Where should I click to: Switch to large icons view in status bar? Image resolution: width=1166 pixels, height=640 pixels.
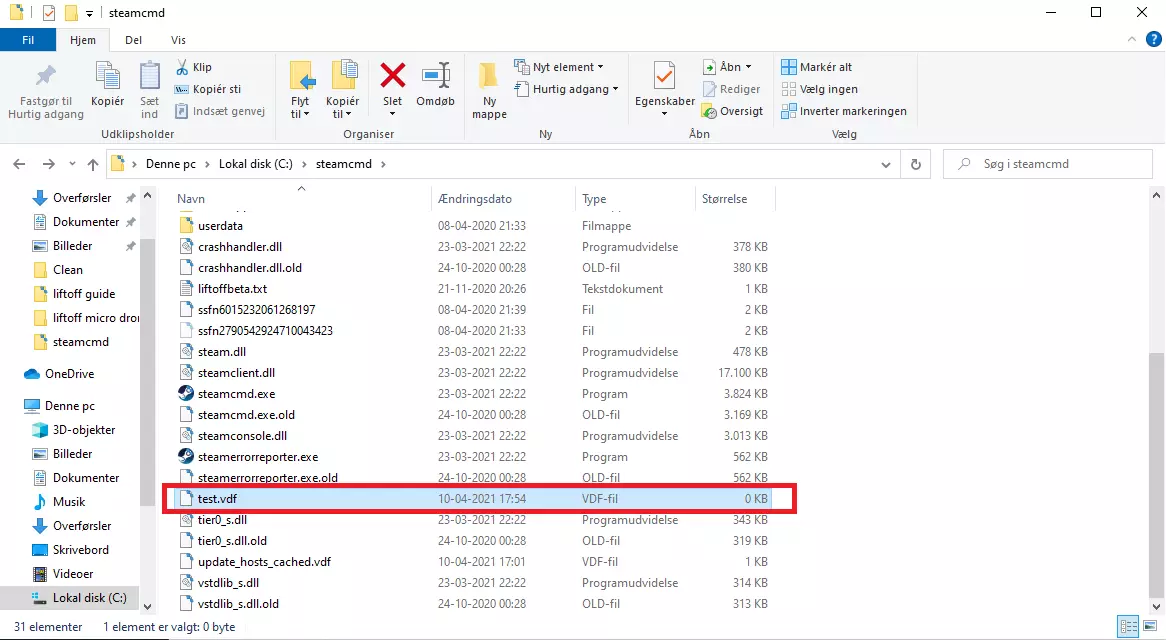(1150, 627)
